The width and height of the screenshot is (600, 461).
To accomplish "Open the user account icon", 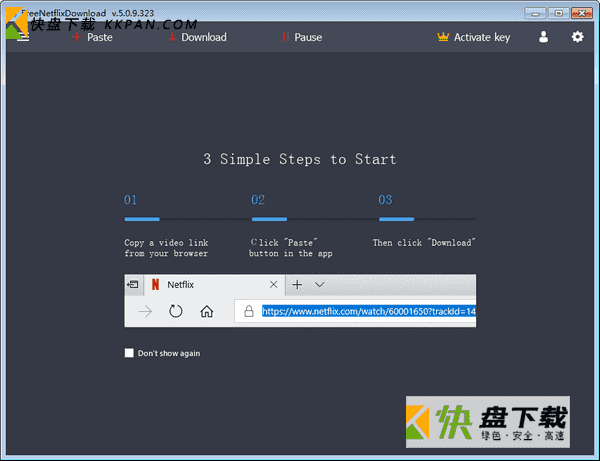I will pyautogui.click(x=543, y=37).
